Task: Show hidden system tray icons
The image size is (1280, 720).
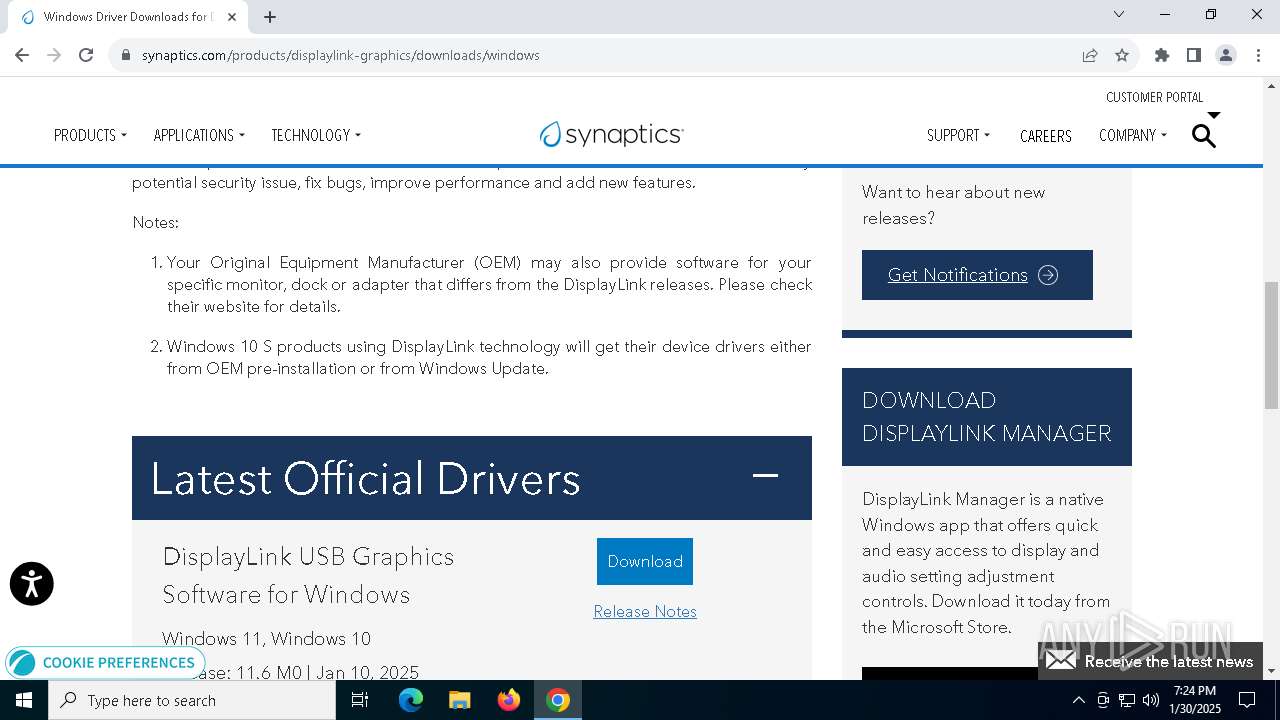Action: (1079, 700)
